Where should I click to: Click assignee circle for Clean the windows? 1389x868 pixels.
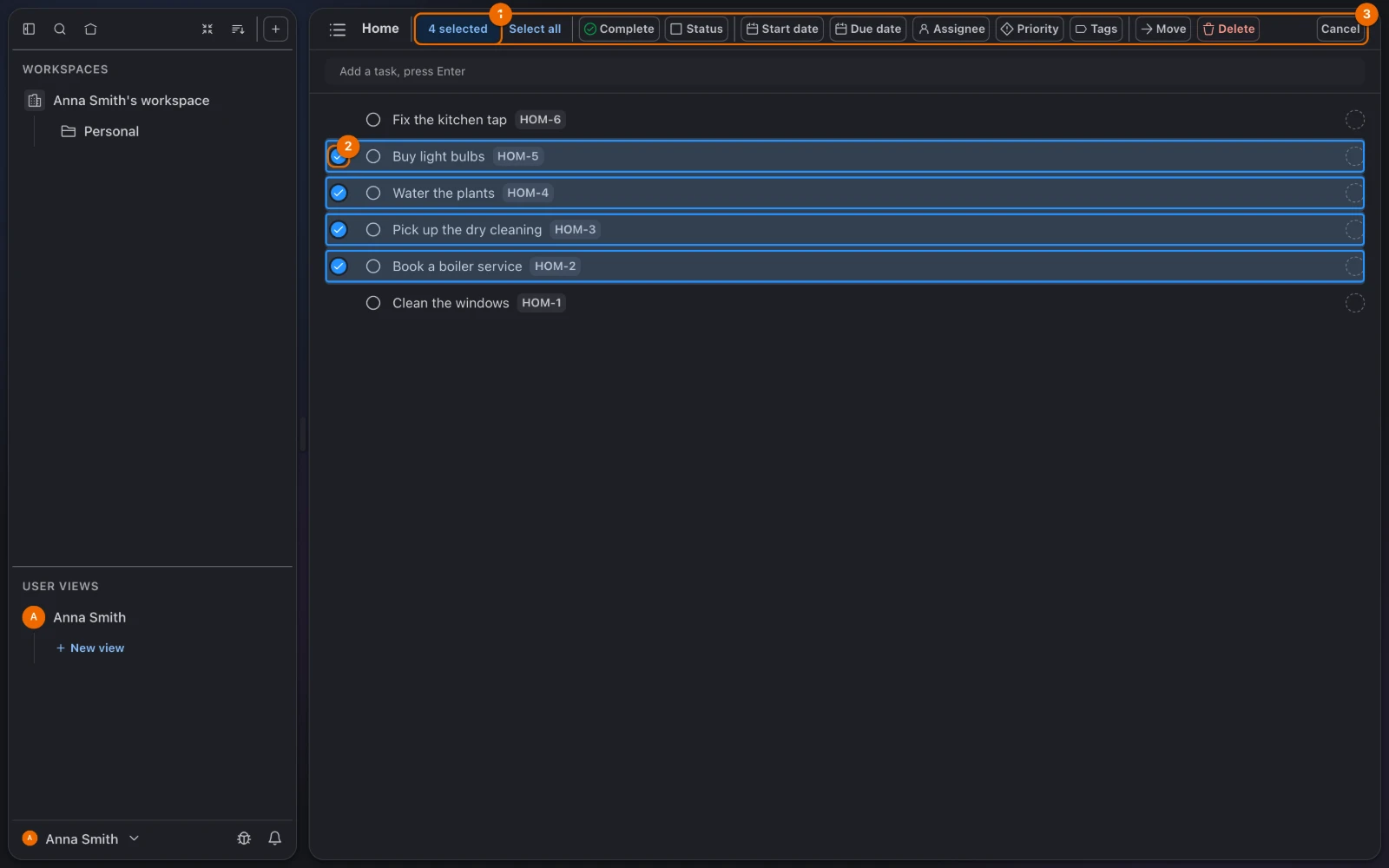click(1354, 303)
